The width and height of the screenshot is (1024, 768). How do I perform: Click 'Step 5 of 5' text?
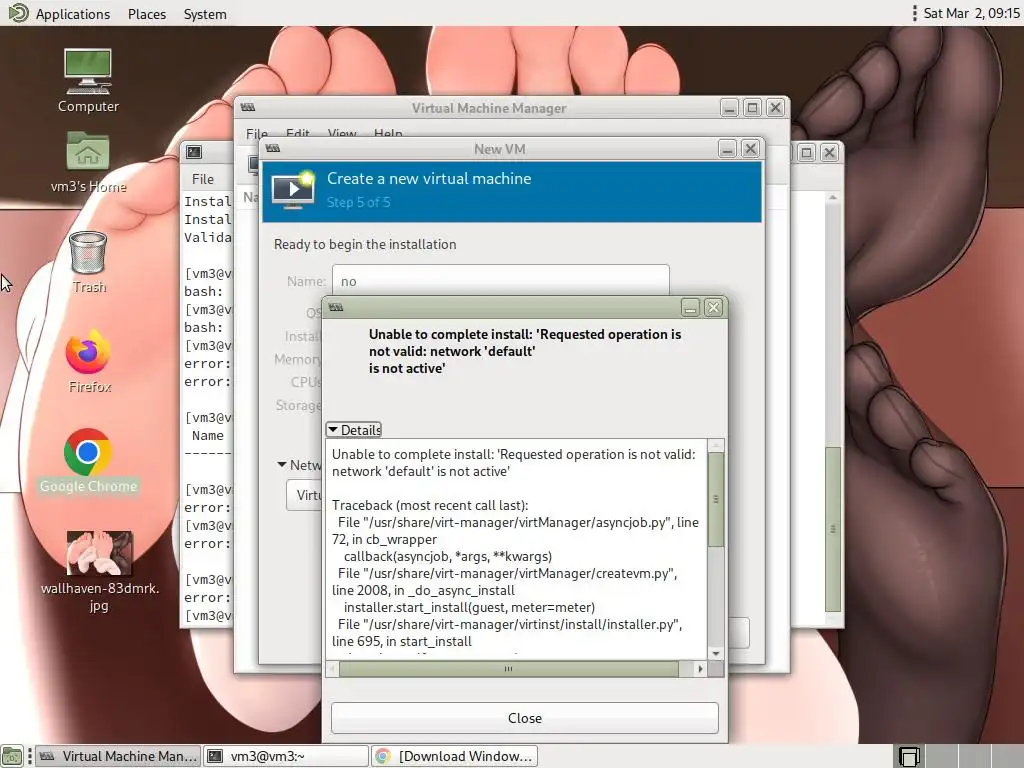click(359, 202)
